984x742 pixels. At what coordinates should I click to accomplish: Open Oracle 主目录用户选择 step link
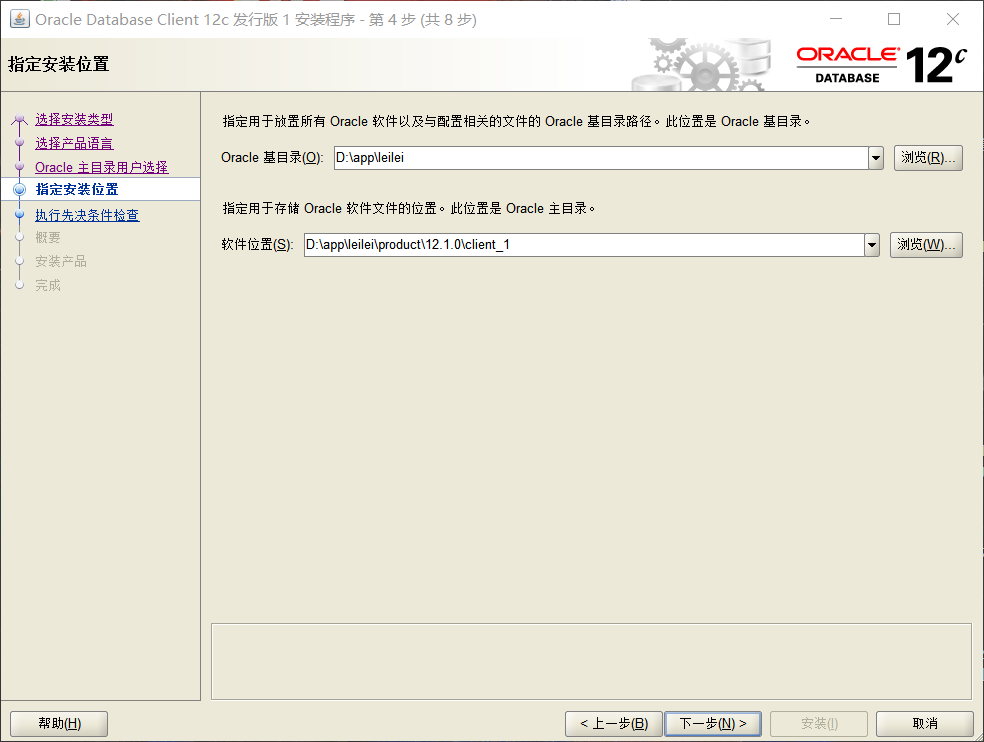(100, 167)
